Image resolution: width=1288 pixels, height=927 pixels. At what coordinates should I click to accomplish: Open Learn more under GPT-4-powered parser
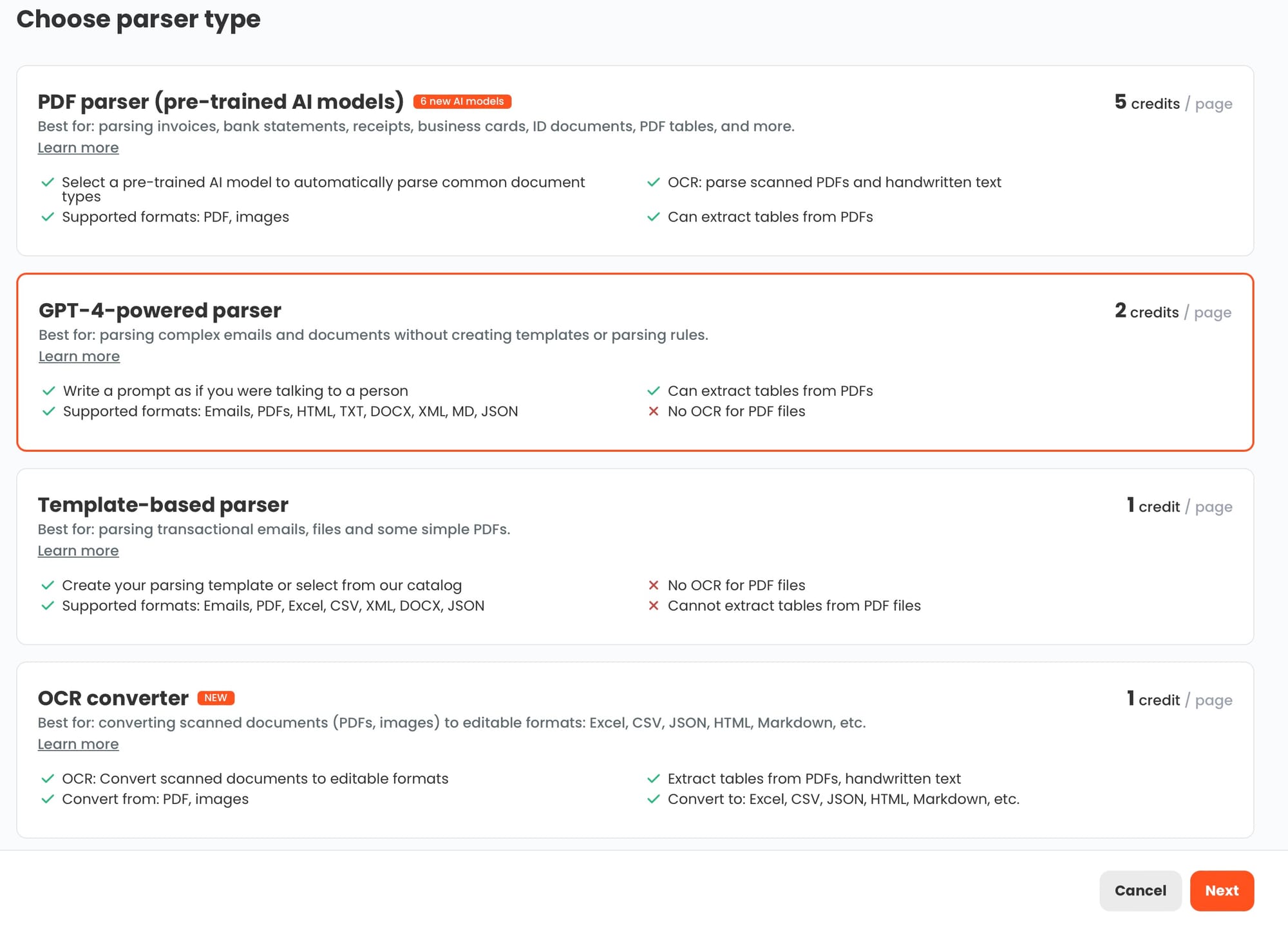(x=79, y=357)
